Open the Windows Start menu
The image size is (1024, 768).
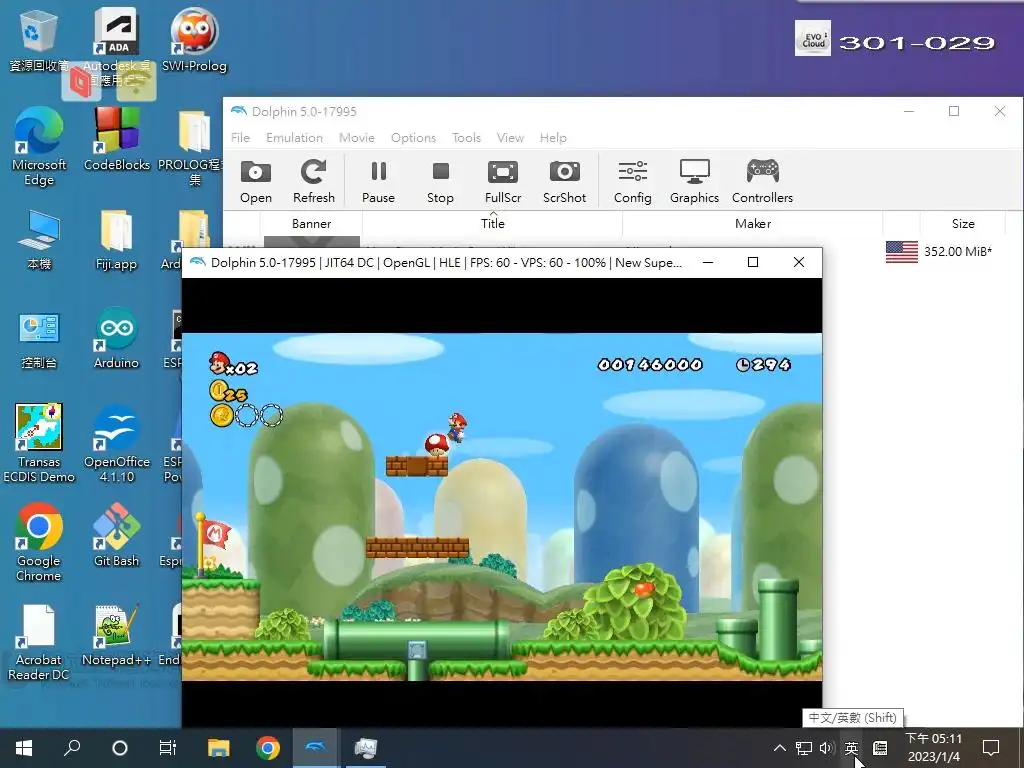(x=24, y=748)
